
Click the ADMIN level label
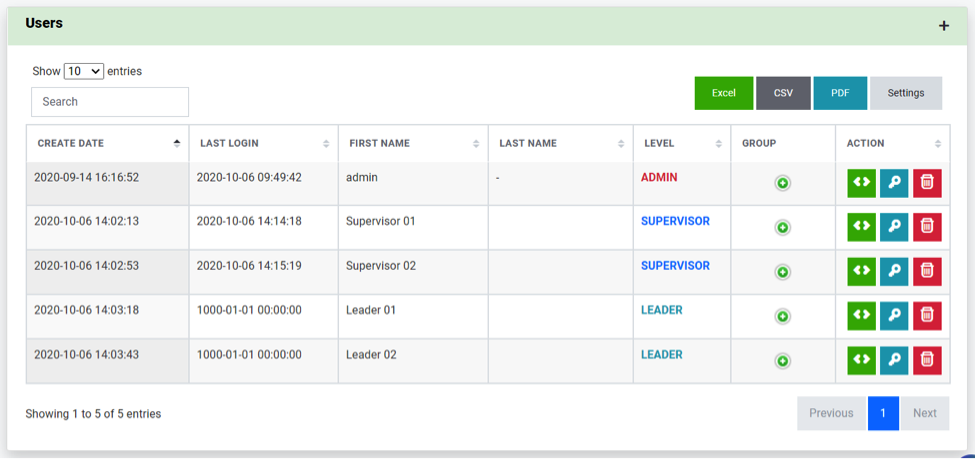tap(659, 177)
